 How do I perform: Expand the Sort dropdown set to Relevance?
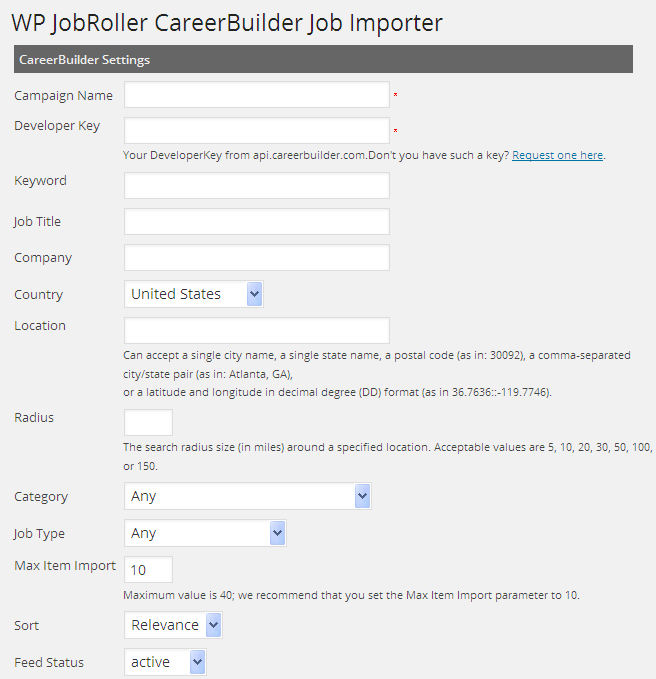(x=173, y=625)
